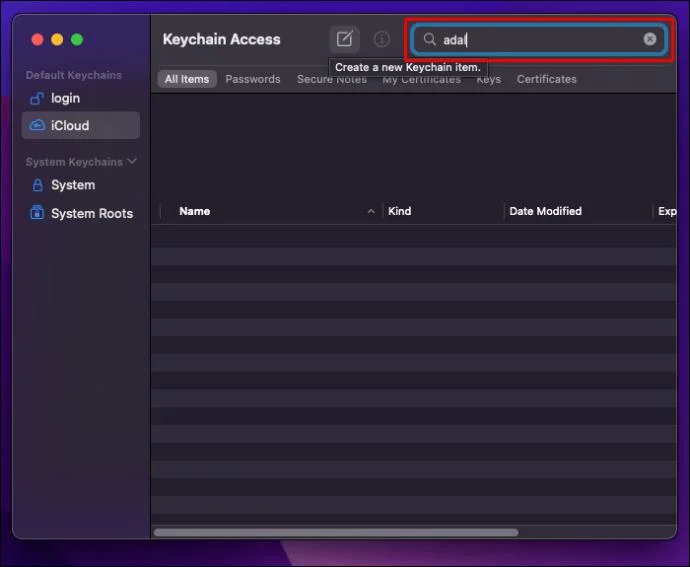Switch to the Secure Notes tab

[x=332, y=79]
